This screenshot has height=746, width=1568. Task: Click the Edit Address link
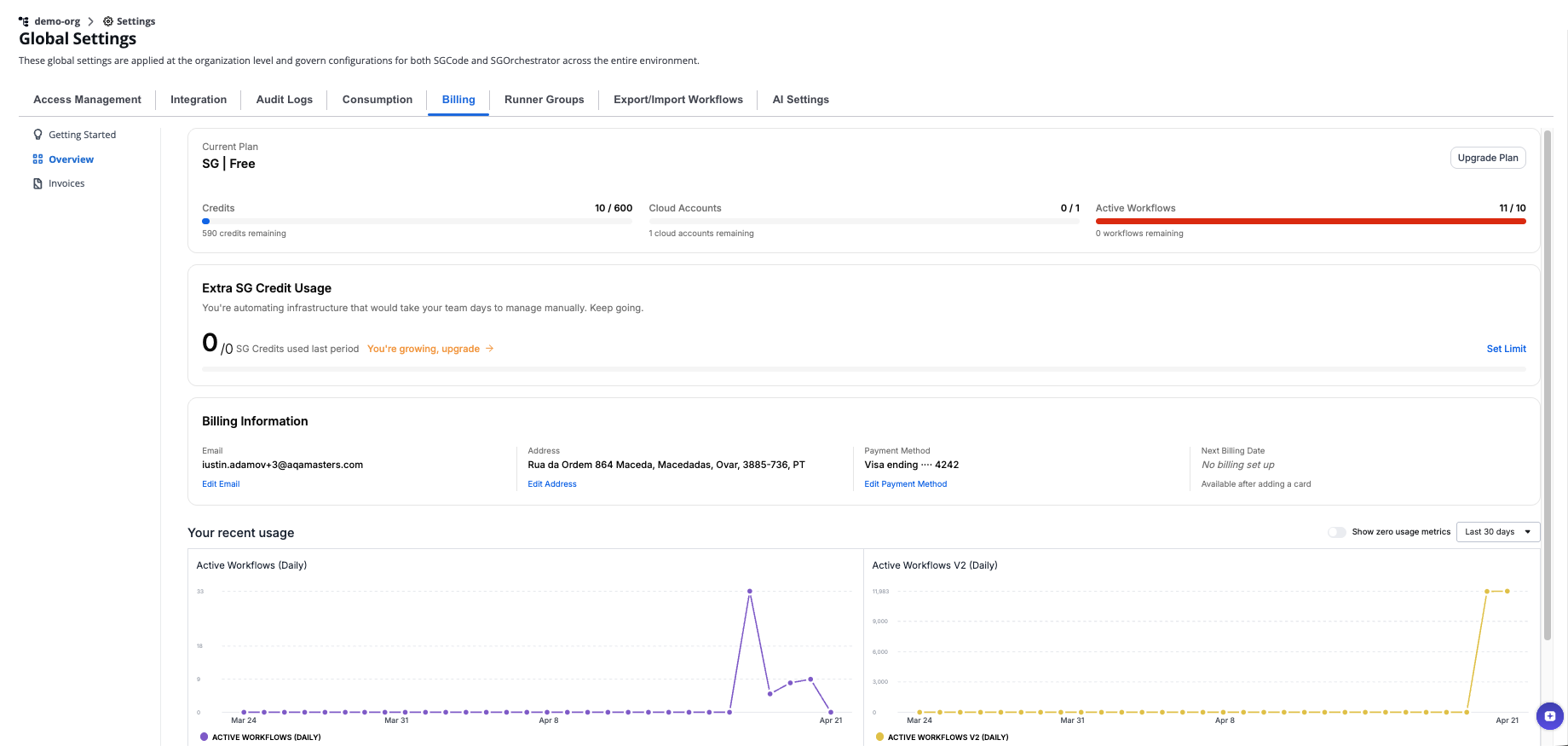(552, 484)
